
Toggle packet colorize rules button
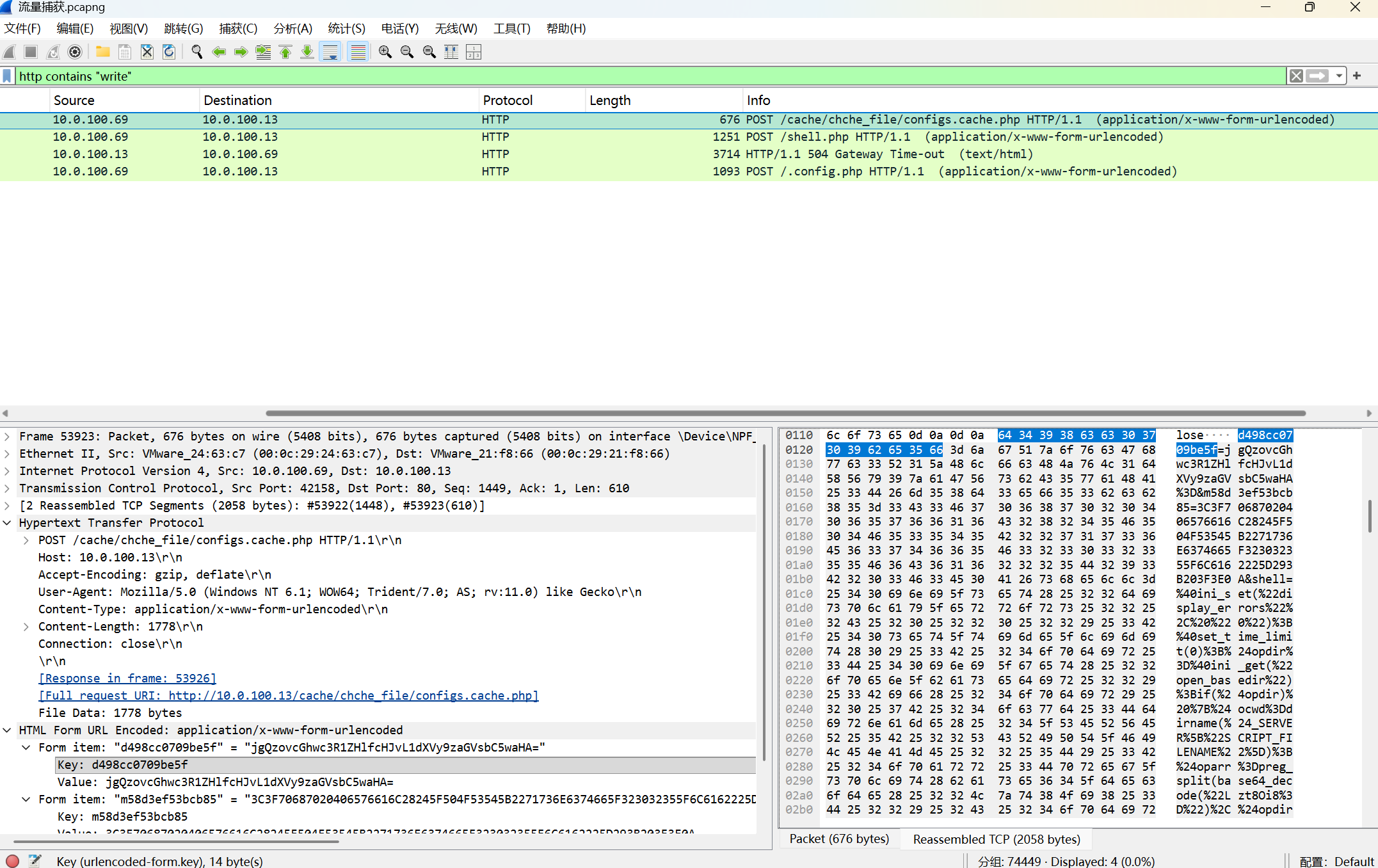[358, 52]
